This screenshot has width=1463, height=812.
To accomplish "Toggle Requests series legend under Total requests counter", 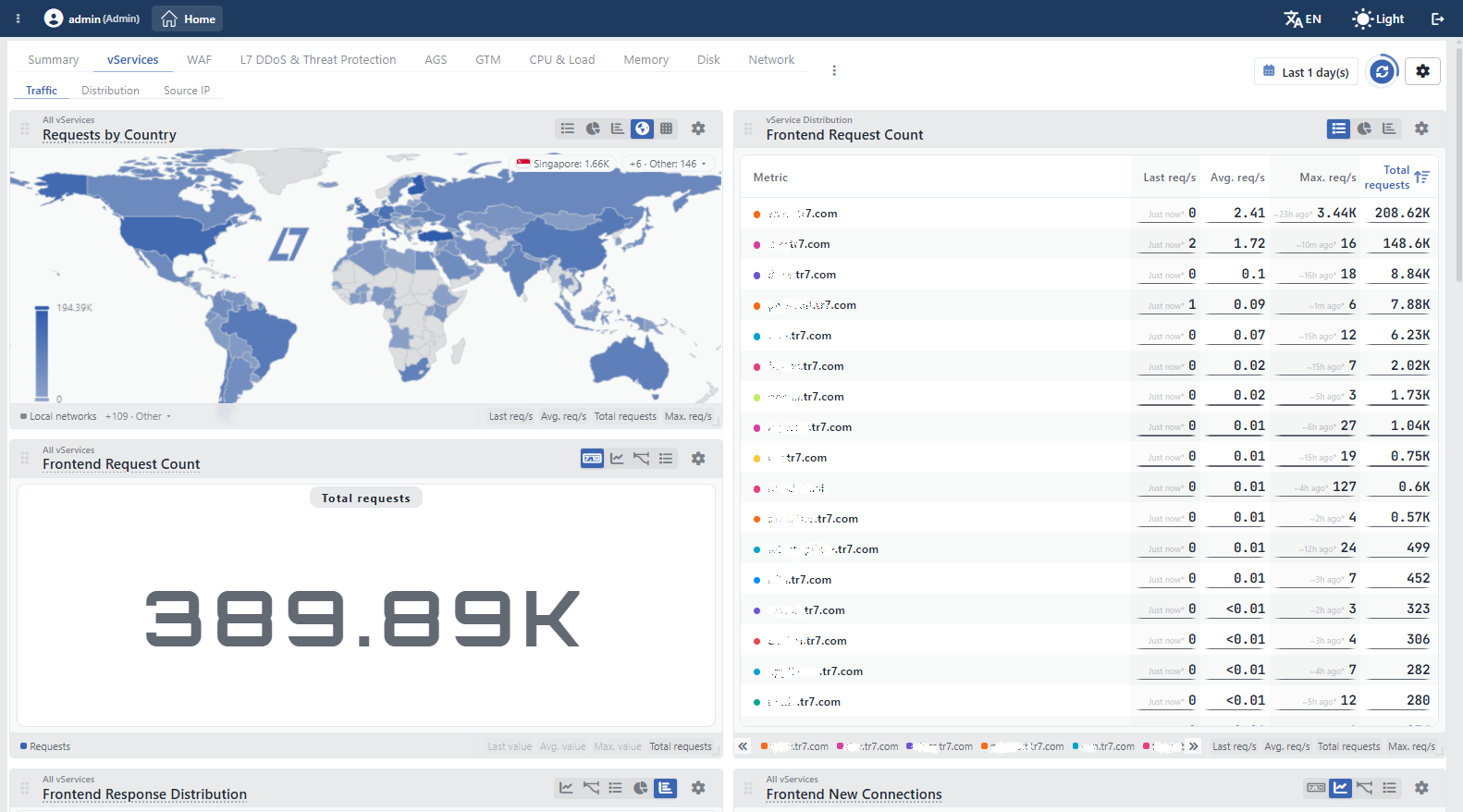I will click(x=45, y=746).
